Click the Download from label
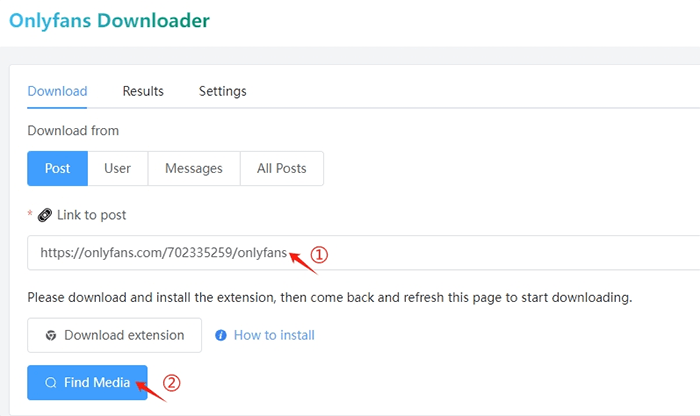This screenshot has height=416, width=700. tap(73, 131)
